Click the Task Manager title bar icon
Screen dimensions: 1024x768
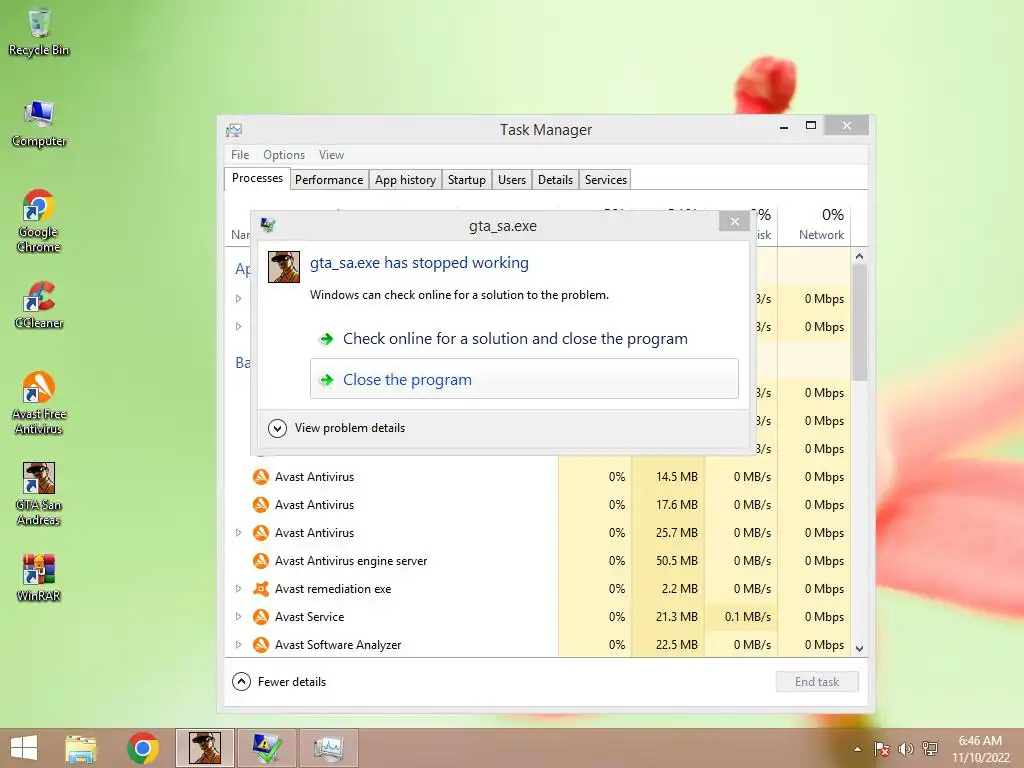234,130
